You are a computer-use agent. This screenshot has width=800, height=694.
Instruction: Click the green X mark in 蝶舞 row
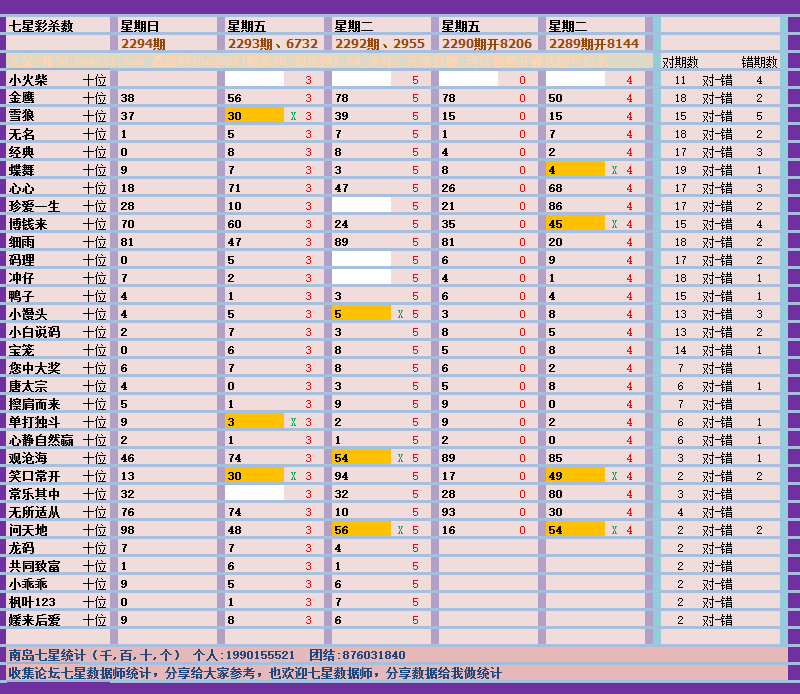[614, 170]
